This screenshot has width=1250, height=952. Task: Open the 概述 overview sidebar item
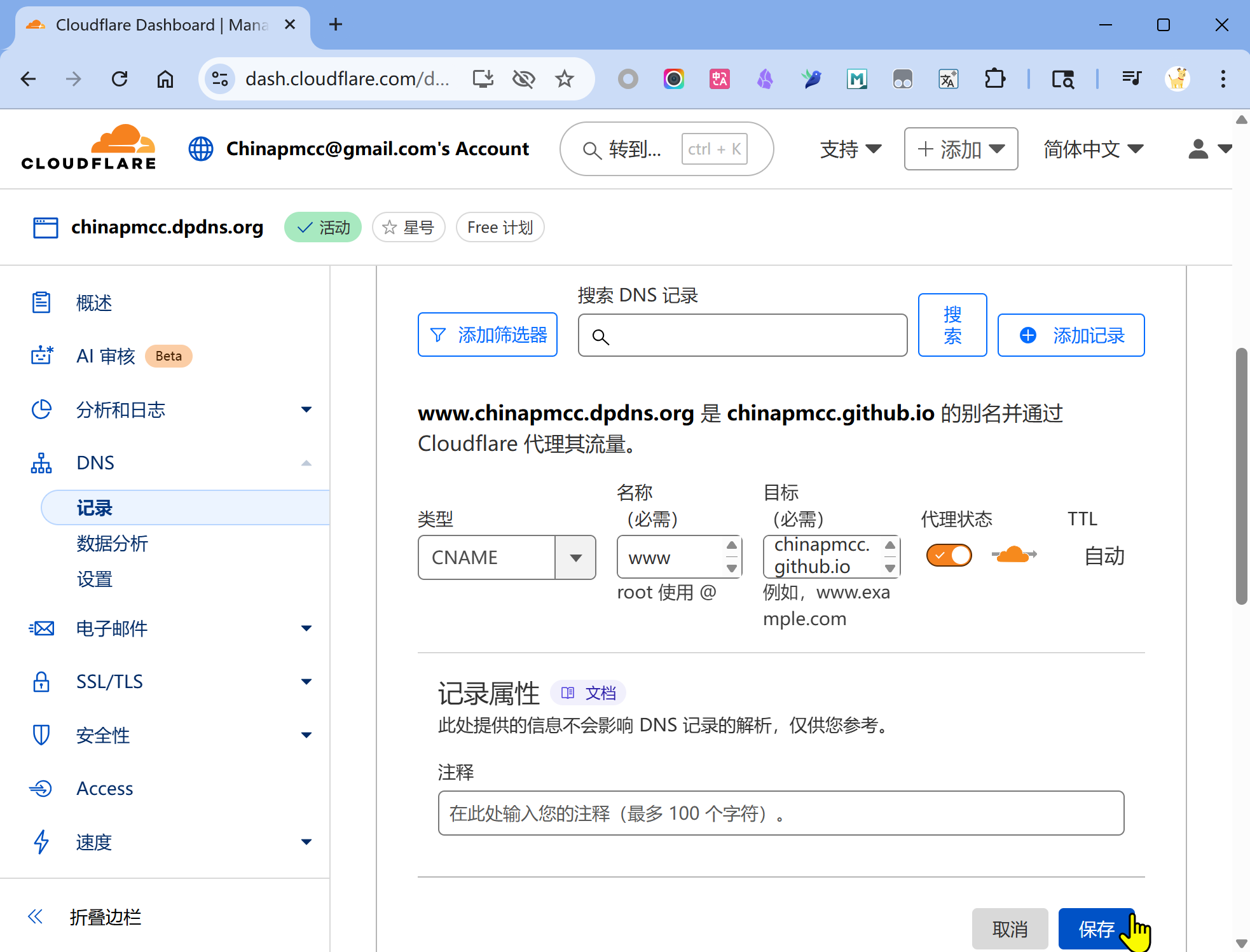tap(94, 303)
